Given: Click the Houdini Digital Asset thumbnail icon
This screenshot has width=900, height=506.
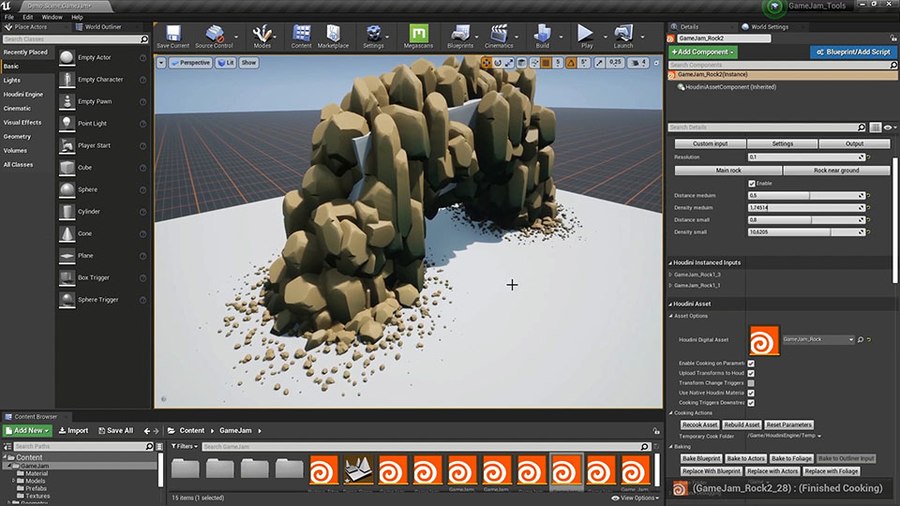Looking at the screenshot, I should (x=765, y=340).
